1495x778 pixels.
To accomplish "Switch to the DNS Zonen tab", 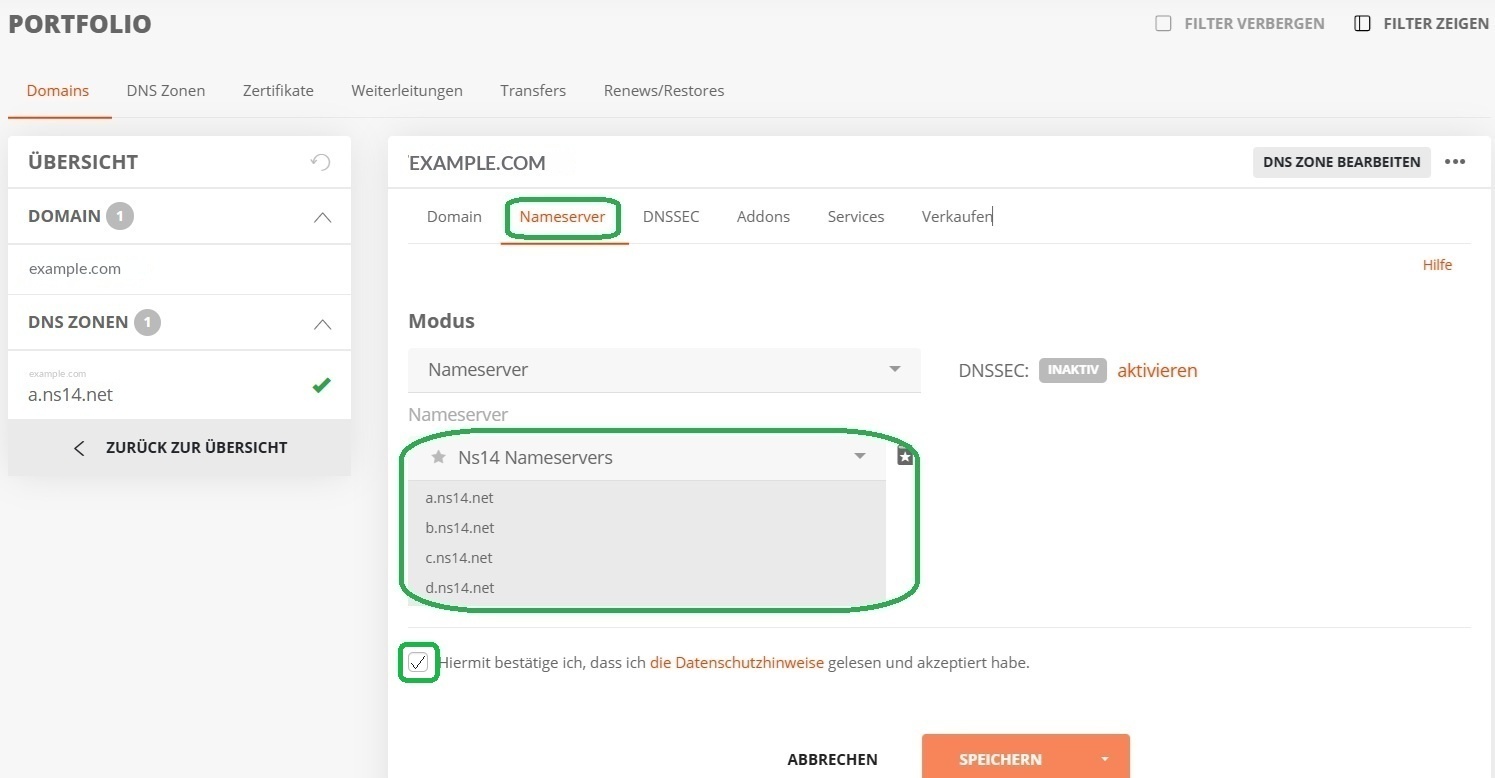I will click(x=166, y=90).
